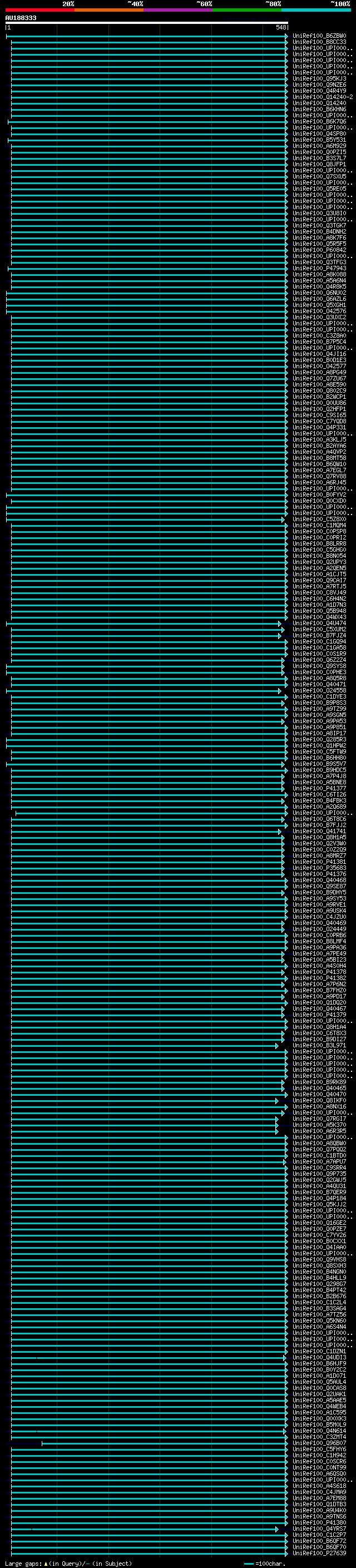Click the cyan ~100% identity legend bar
The width and height of the screenshot is (356, 1568).
[316, 10]
